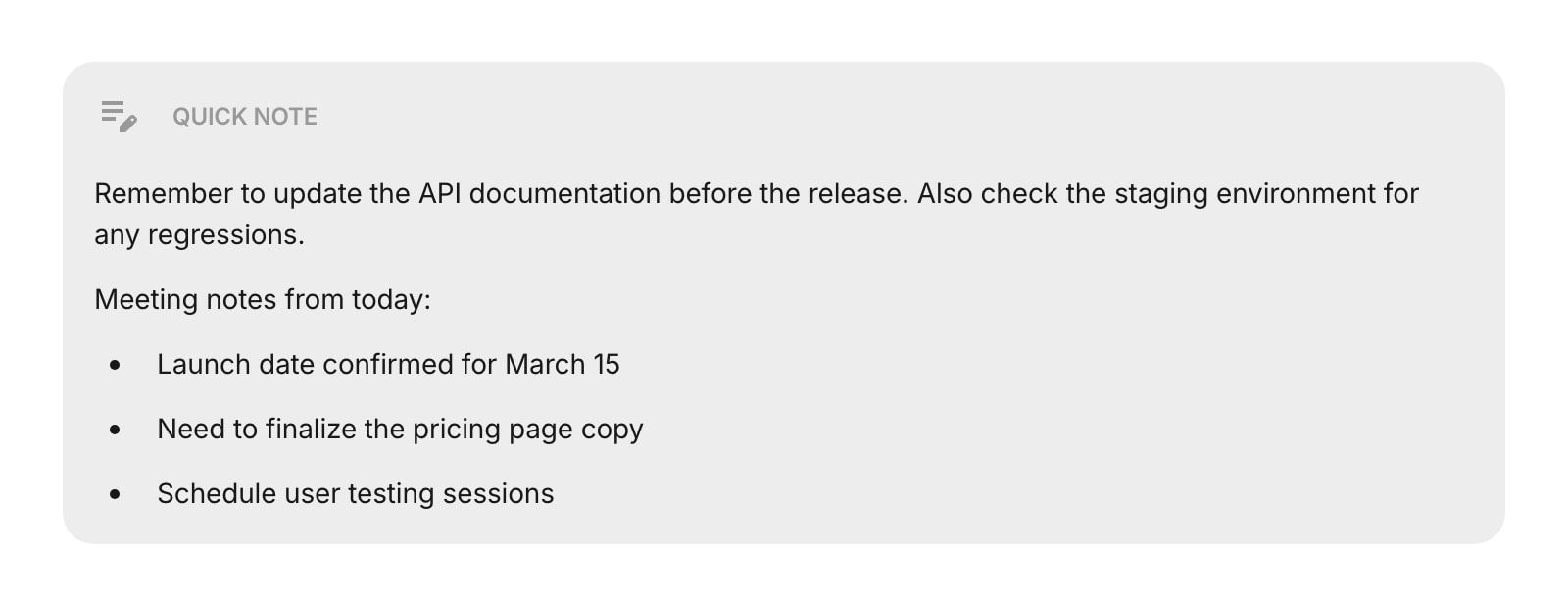Click the bullet before "Launch date confirmed"
This screenshot has width=1568, height=608.
tap(116, 365)
